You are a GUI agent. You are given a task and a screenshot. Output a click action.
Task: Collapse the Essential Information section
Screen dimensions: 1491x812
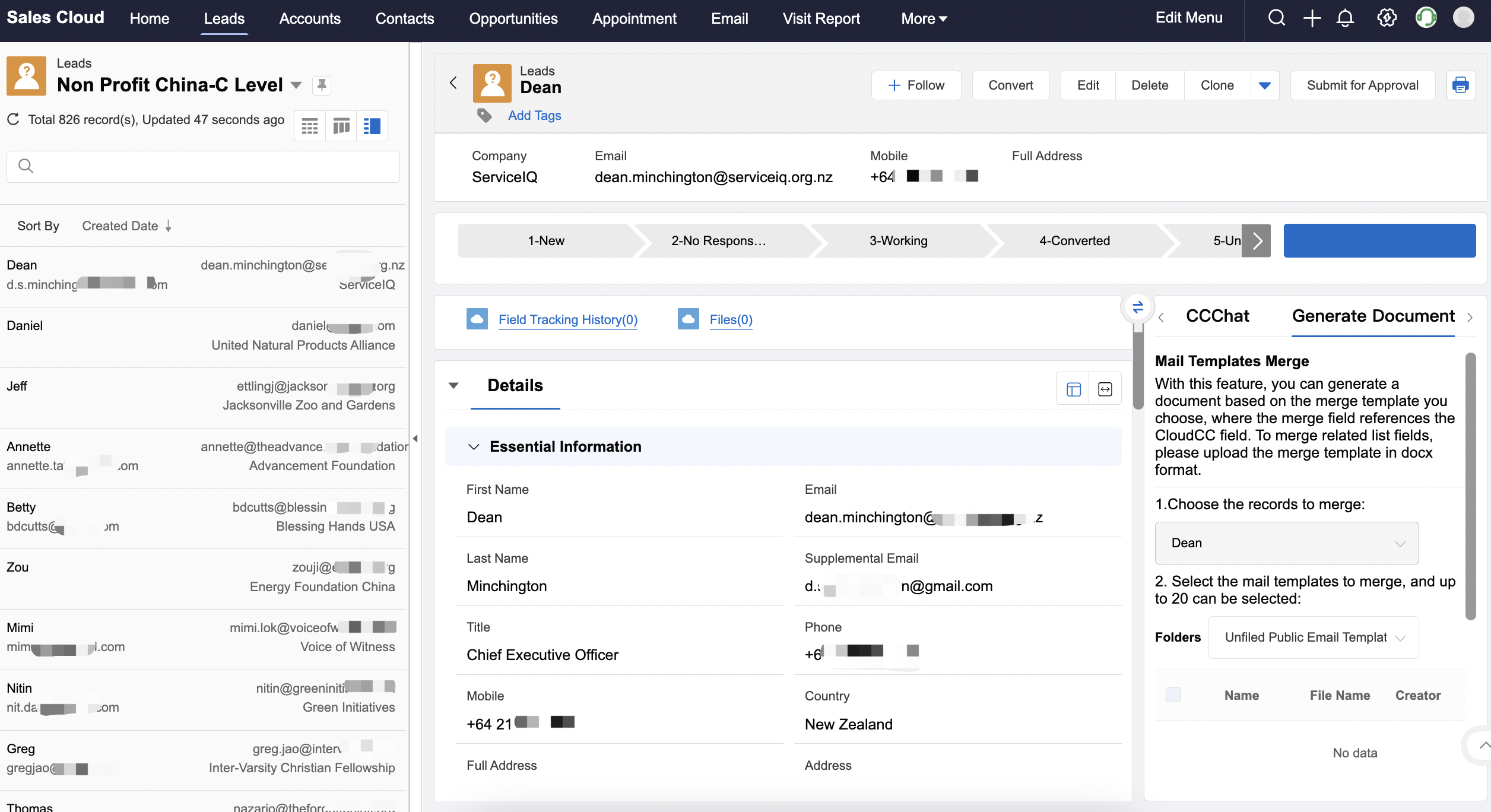point(474,447)
